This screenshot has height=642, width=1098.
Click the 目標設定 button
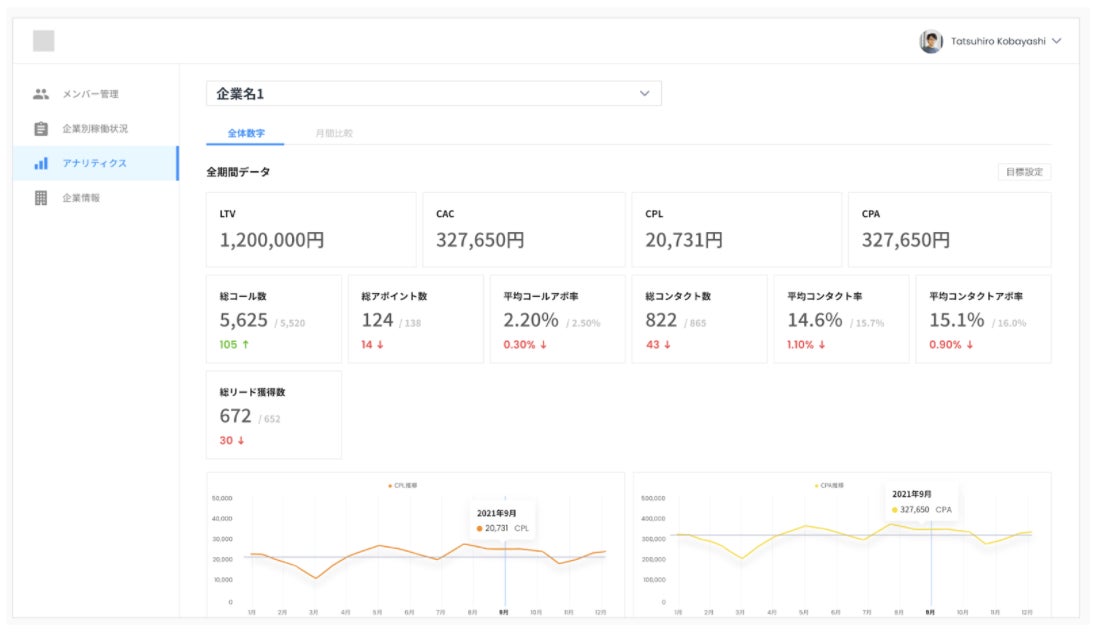[1025, 172]
